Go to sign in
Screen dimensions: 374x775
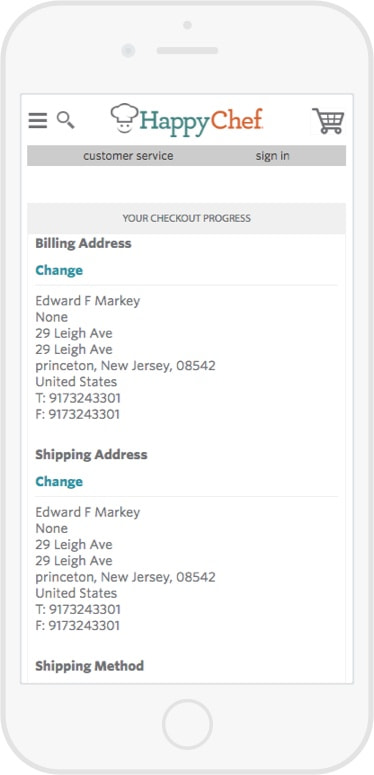tap(273, 156)
